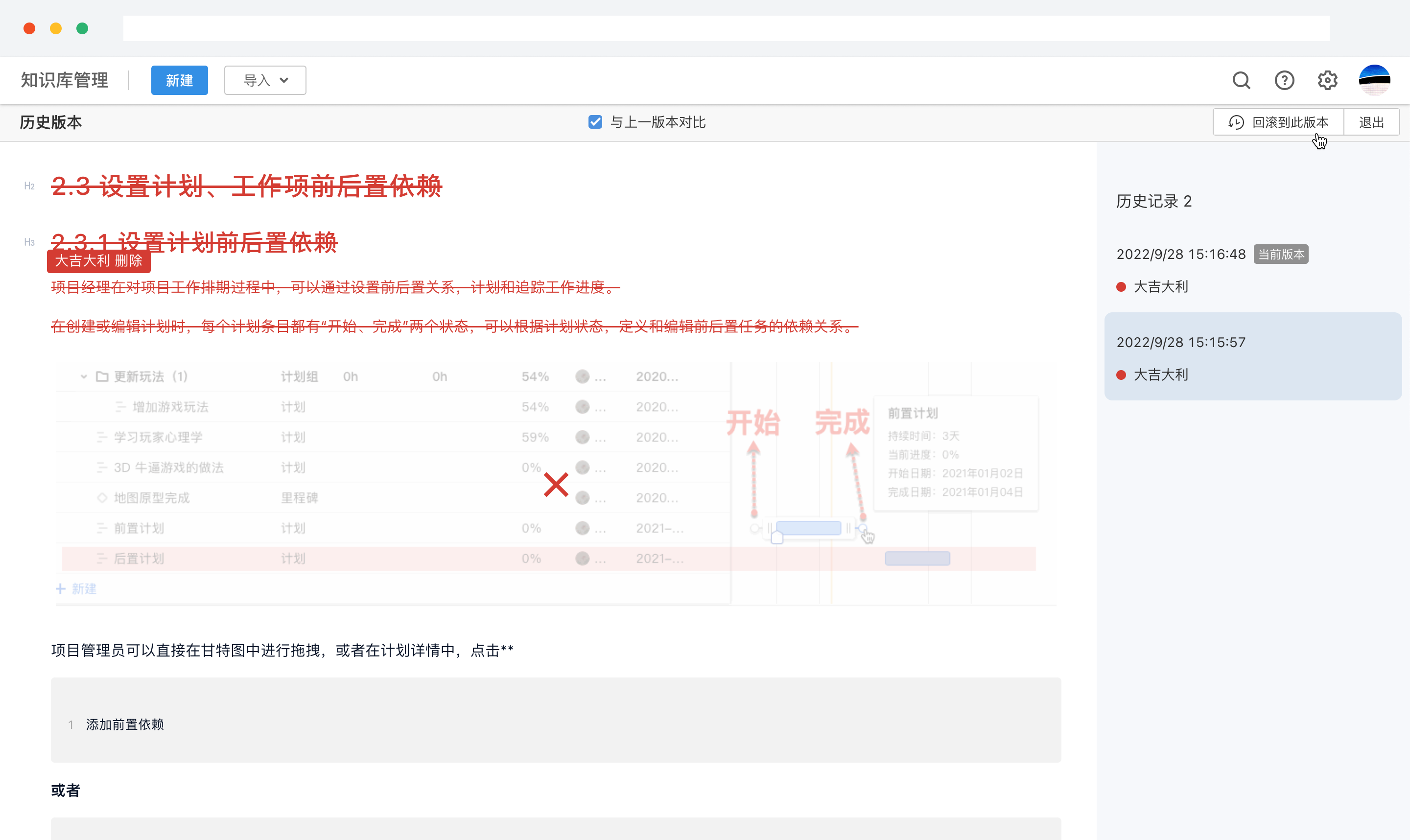This screenshot has height=840, width=1410.
Task: Click the task list icon beside 前置计划
Action: coord(102,528)
